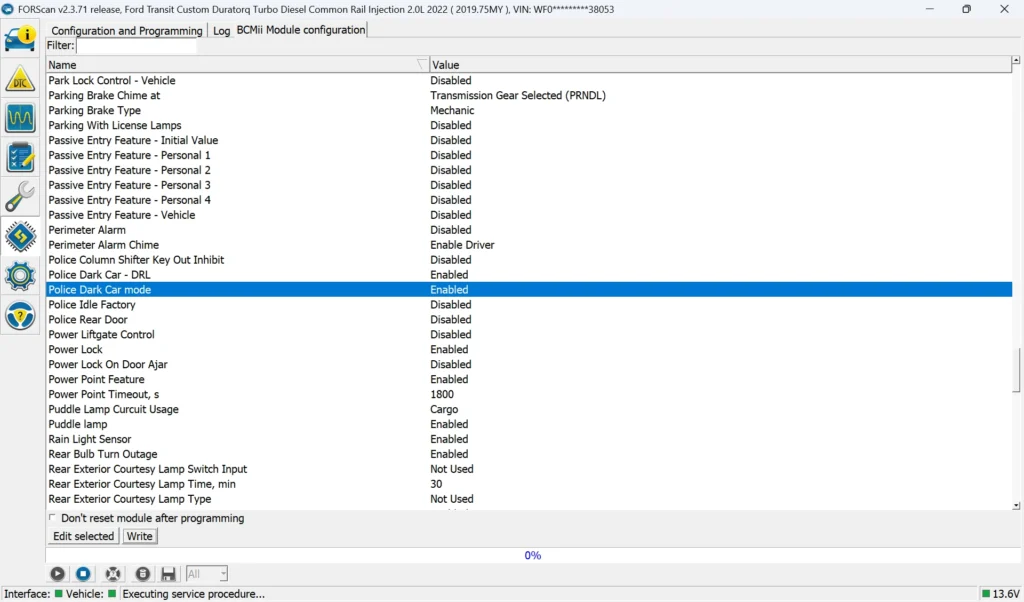Image resolution: width=1024 pixels, height=602 pixels.
Task: Click the 13.6V battery voltage indicator
Action: (x=1000, y=594)
